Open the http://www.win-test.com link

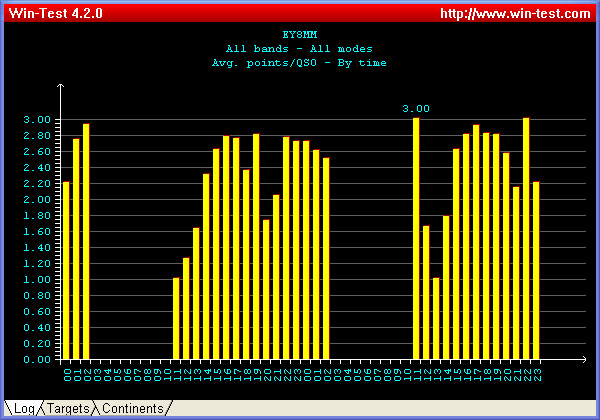tap(515, 14)
